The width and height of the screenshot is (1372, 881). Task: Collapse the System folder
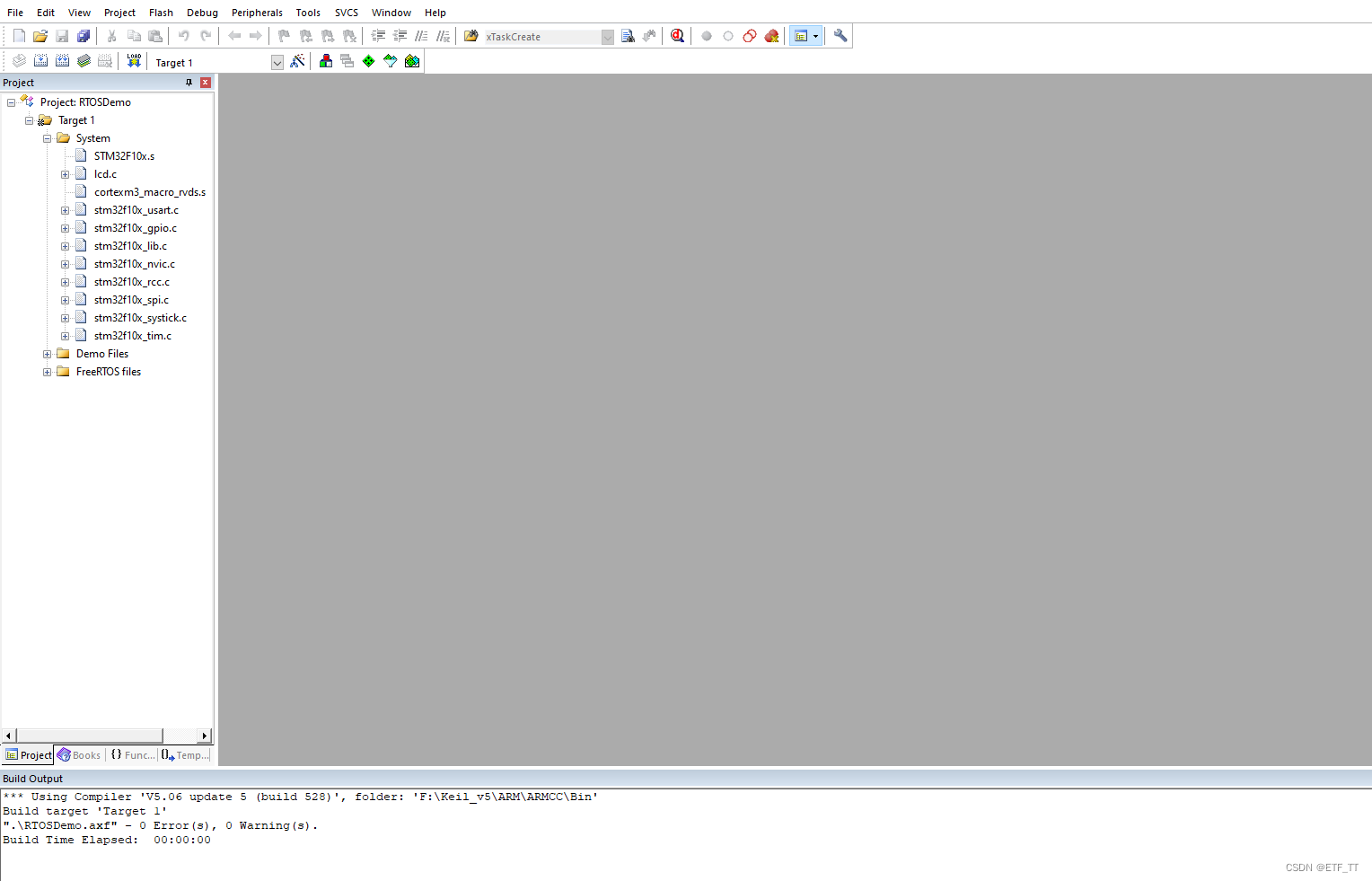pos(47,138)
